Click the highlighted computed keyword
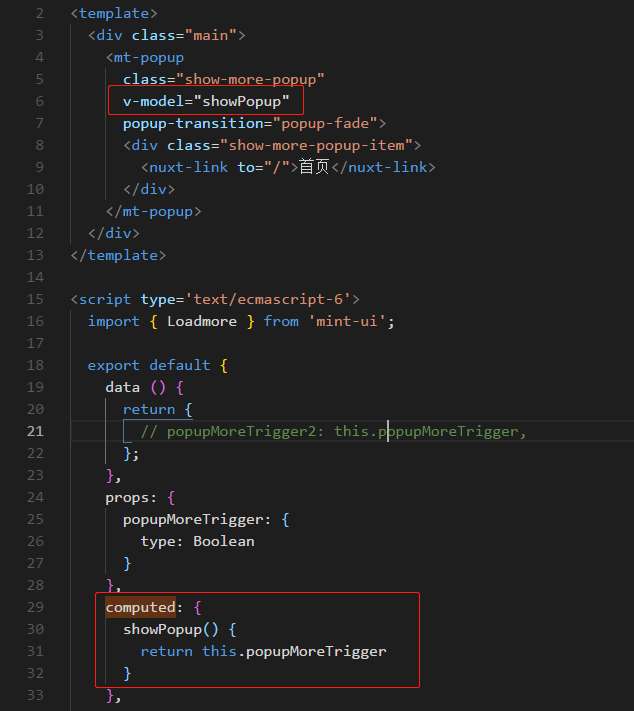Screen dimensions: 634x711 (x=140, y=607)
